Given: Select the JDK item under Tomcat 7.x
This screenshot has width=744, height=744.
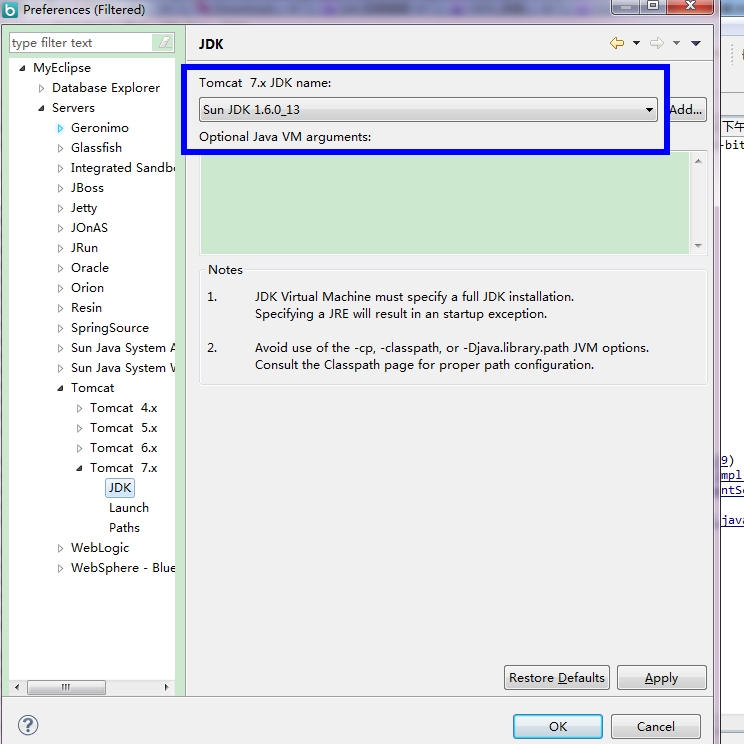Looking at the screenshot, I should point(120,488).
